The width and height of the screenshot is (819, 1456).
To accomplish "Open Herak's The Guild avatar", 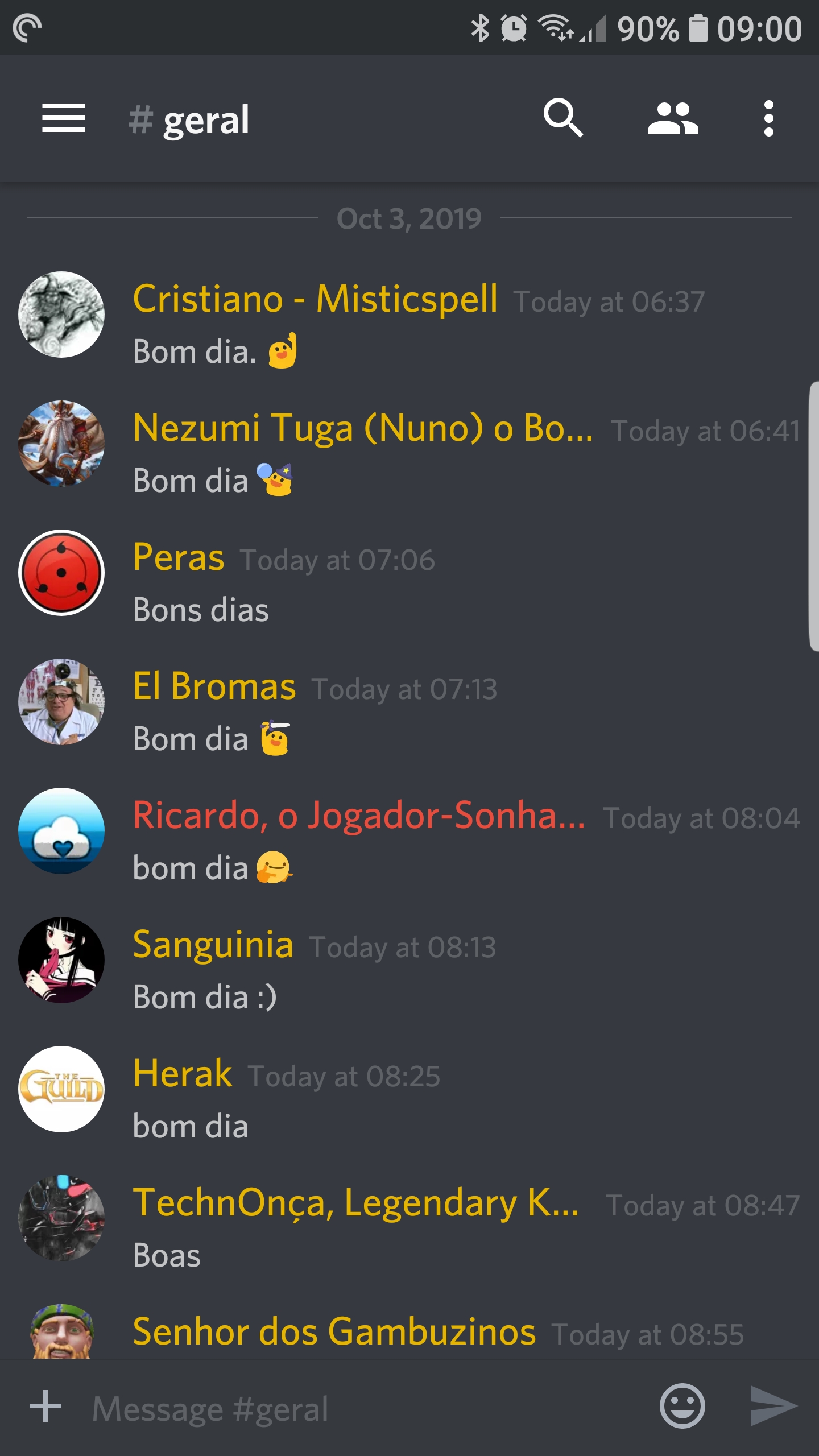I will click(x=61, y=1089).
